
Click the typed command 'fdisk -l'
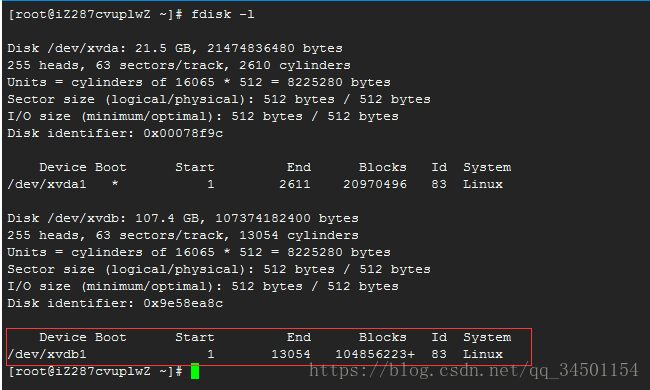(223, 15)
